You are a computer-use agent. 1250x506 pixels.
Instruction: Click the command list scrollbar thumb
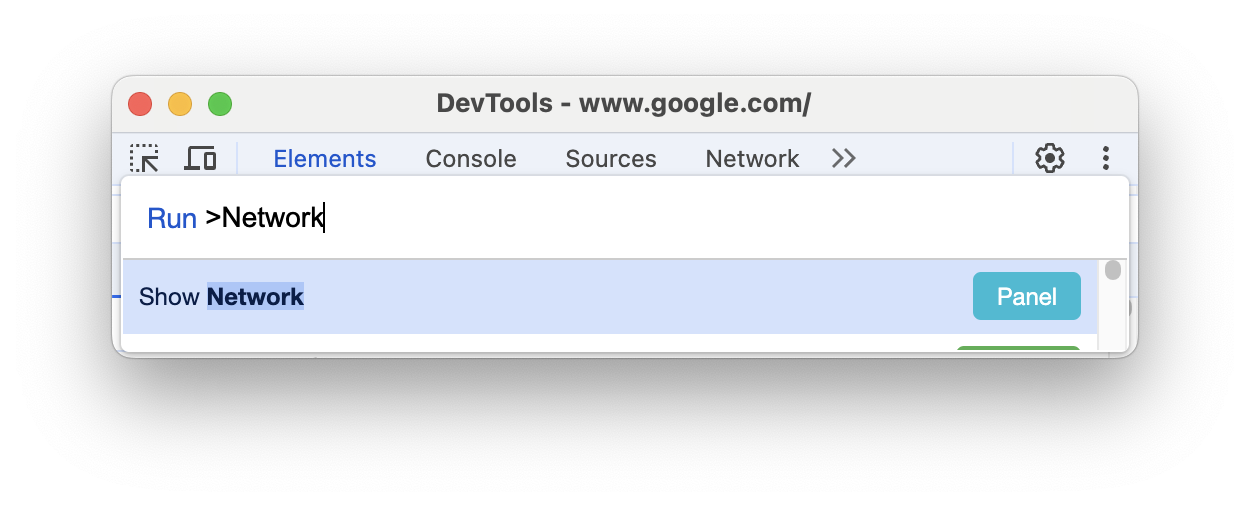(1112, 270)
